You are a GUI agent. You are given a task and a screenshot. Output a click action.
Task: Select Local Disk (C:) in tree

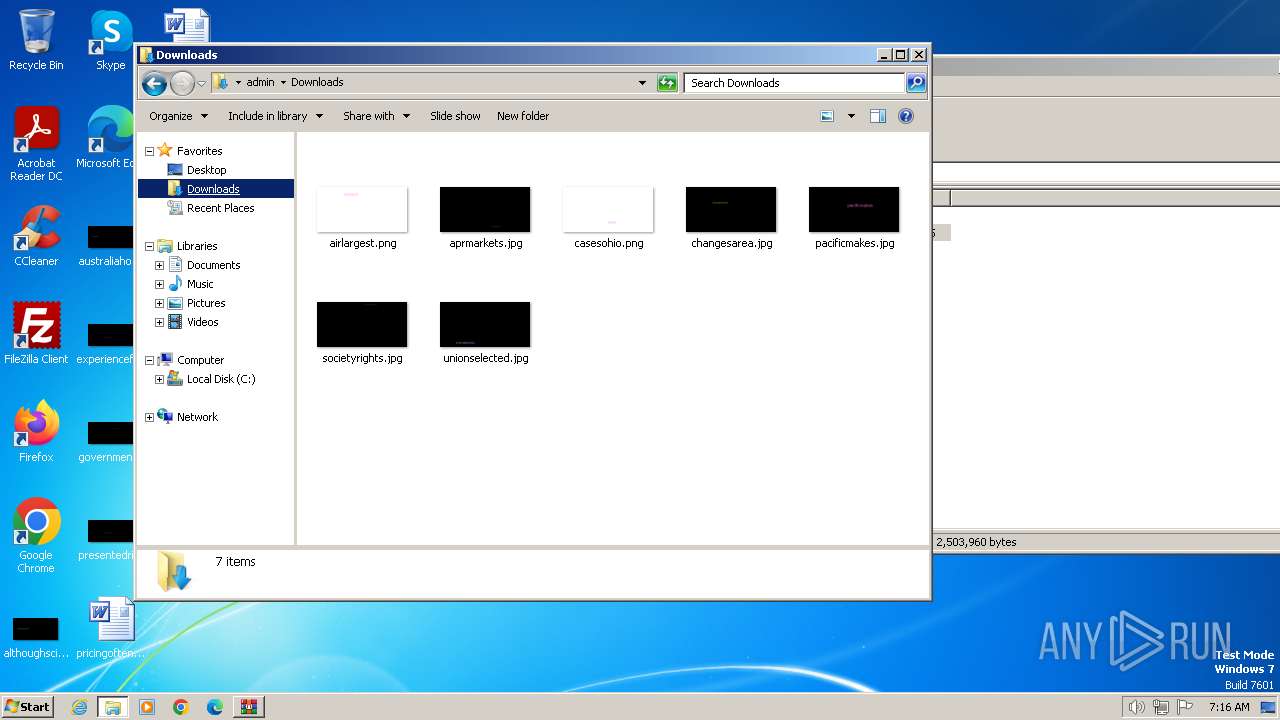(x=221, y=379)
